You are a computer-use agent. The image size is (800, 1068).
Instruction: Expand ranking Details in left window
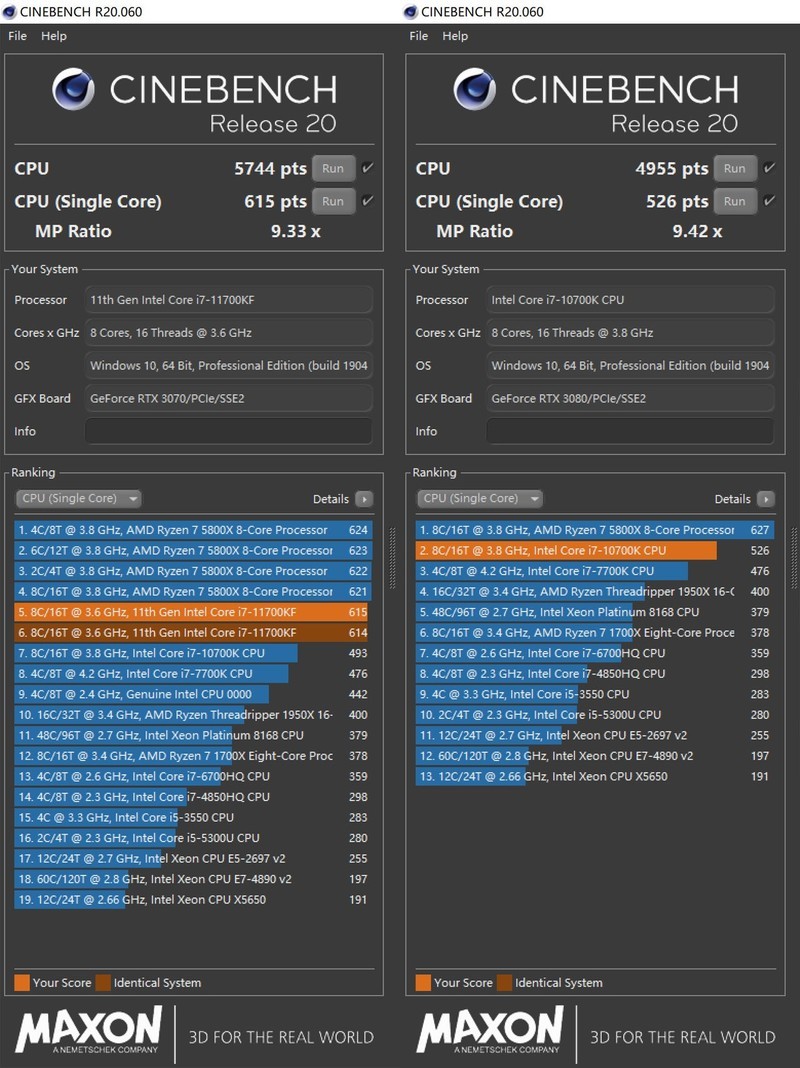(x=364, y=498)
